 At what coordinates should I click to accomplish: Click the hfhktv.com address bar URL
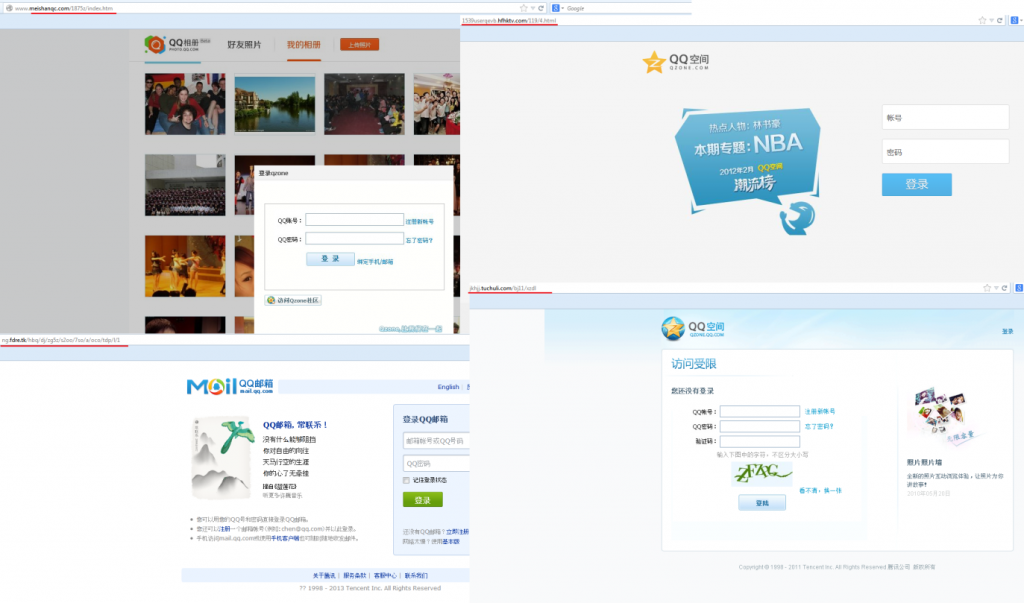point(509,21)
